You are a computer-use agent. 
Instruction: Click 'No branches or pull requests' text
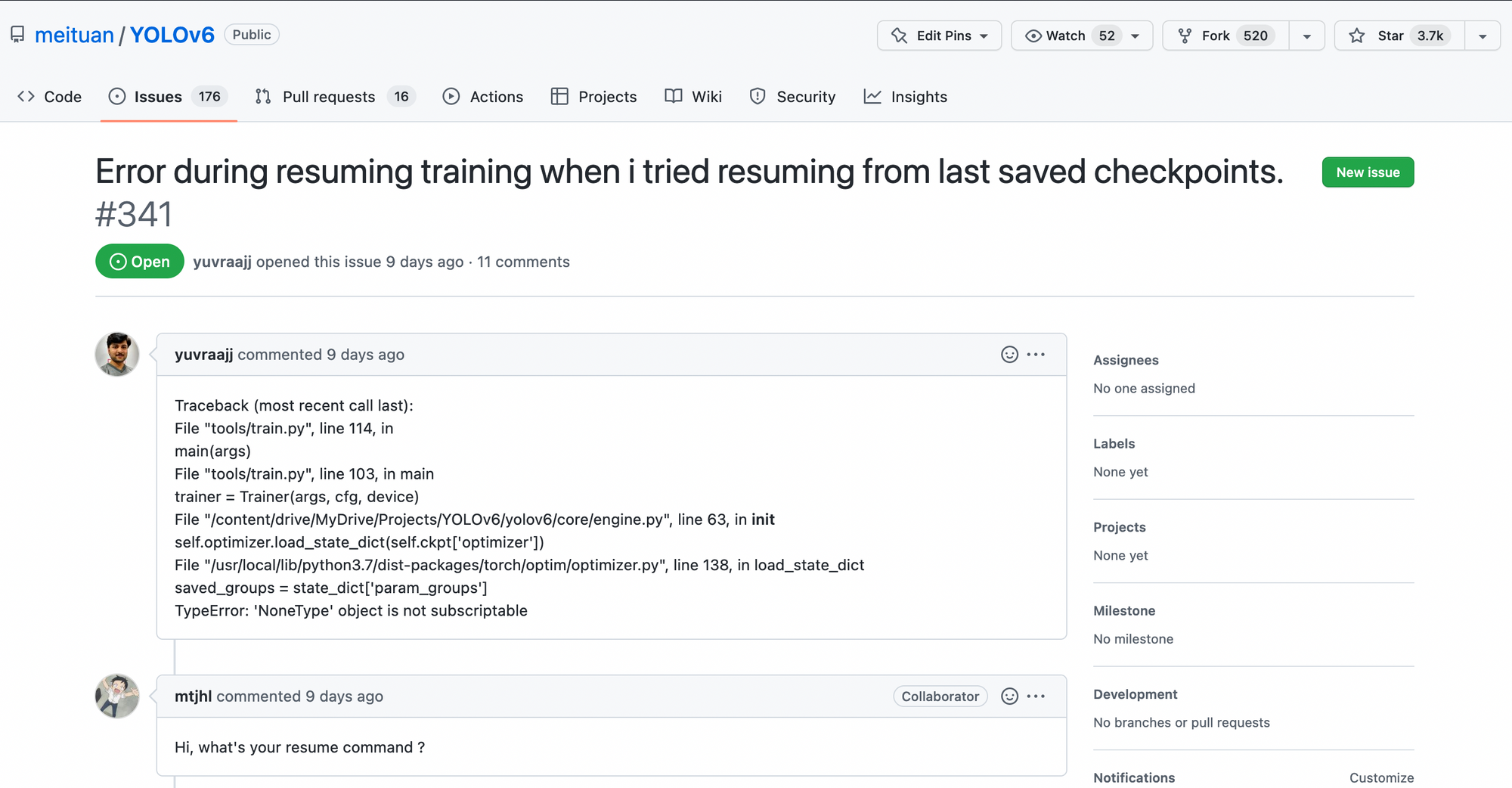tap(1182, 723)
